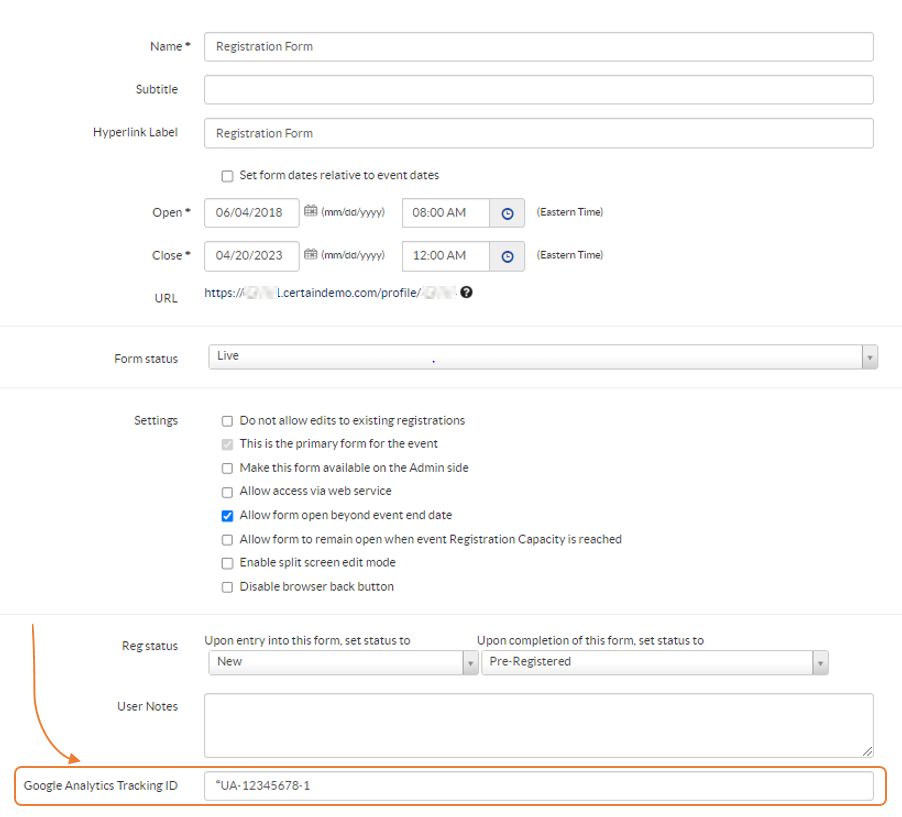902x817 pixels.
Task: Click '(mm/dd/yyyy)' hint beside Open date
Action: click(353, 212)
